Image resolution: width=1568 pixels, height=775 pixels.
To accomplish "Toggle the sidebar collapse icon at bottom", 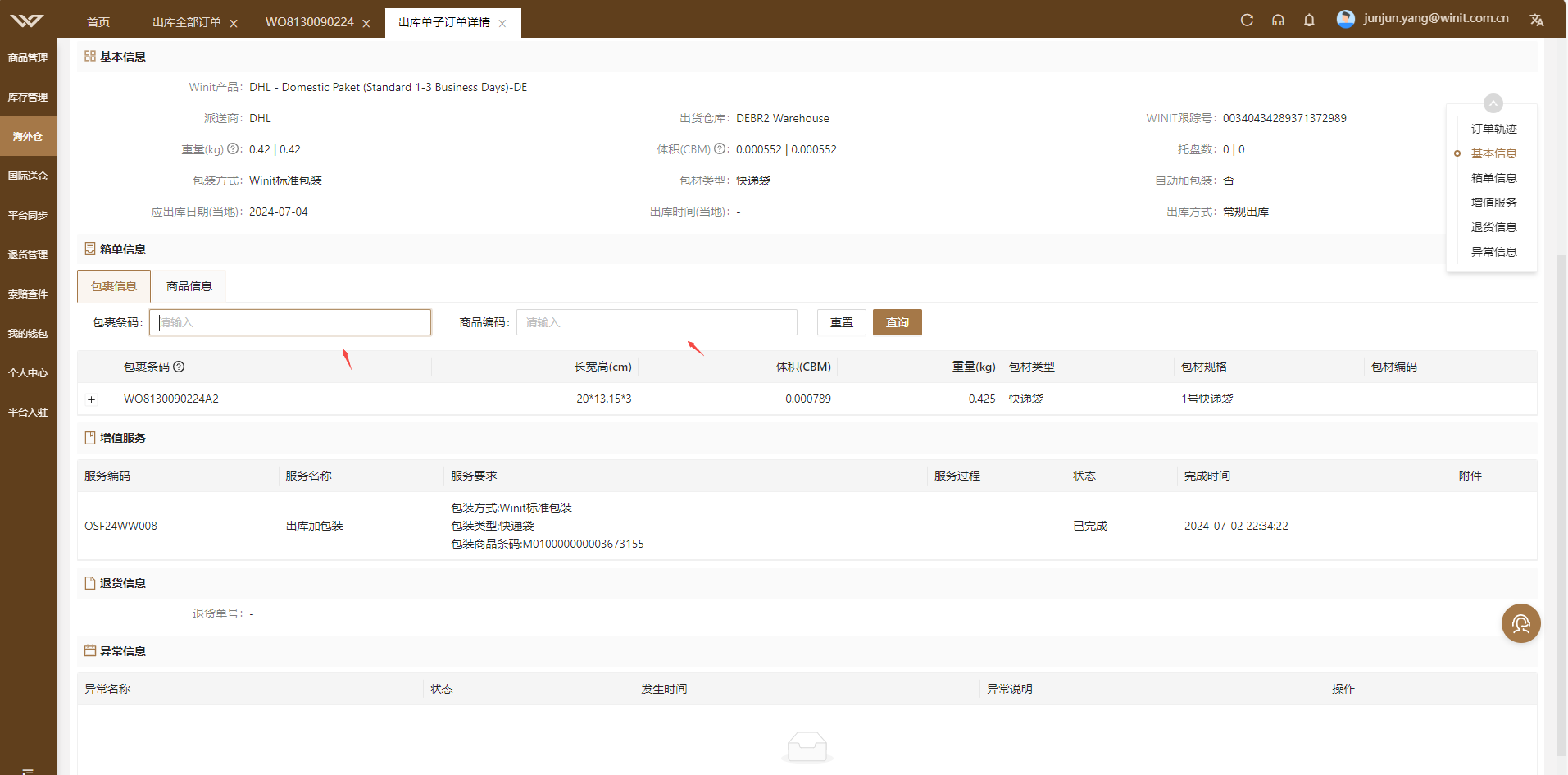I will (x=28, y=771).
